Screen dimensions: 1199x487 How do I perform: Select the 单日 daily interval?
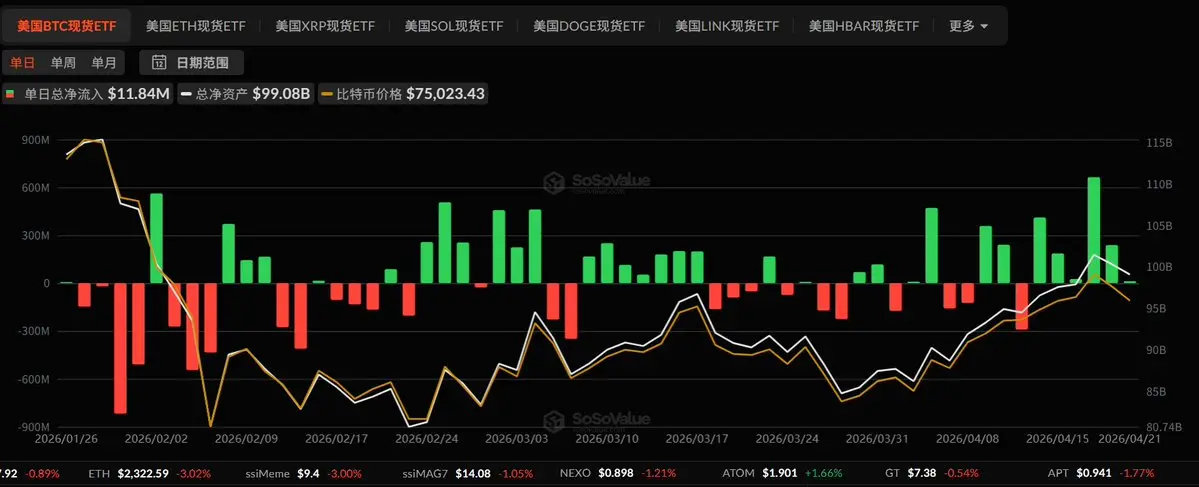click(x=22, y=63)
